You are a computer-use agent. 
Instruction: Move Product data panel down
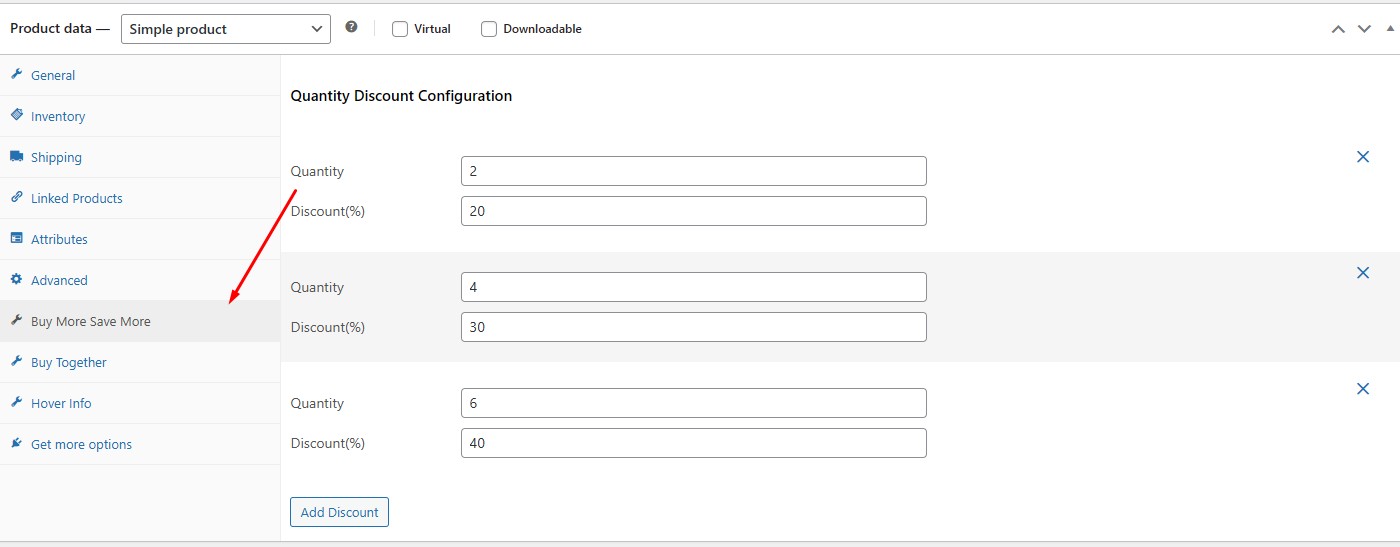tap(1364, 29)
